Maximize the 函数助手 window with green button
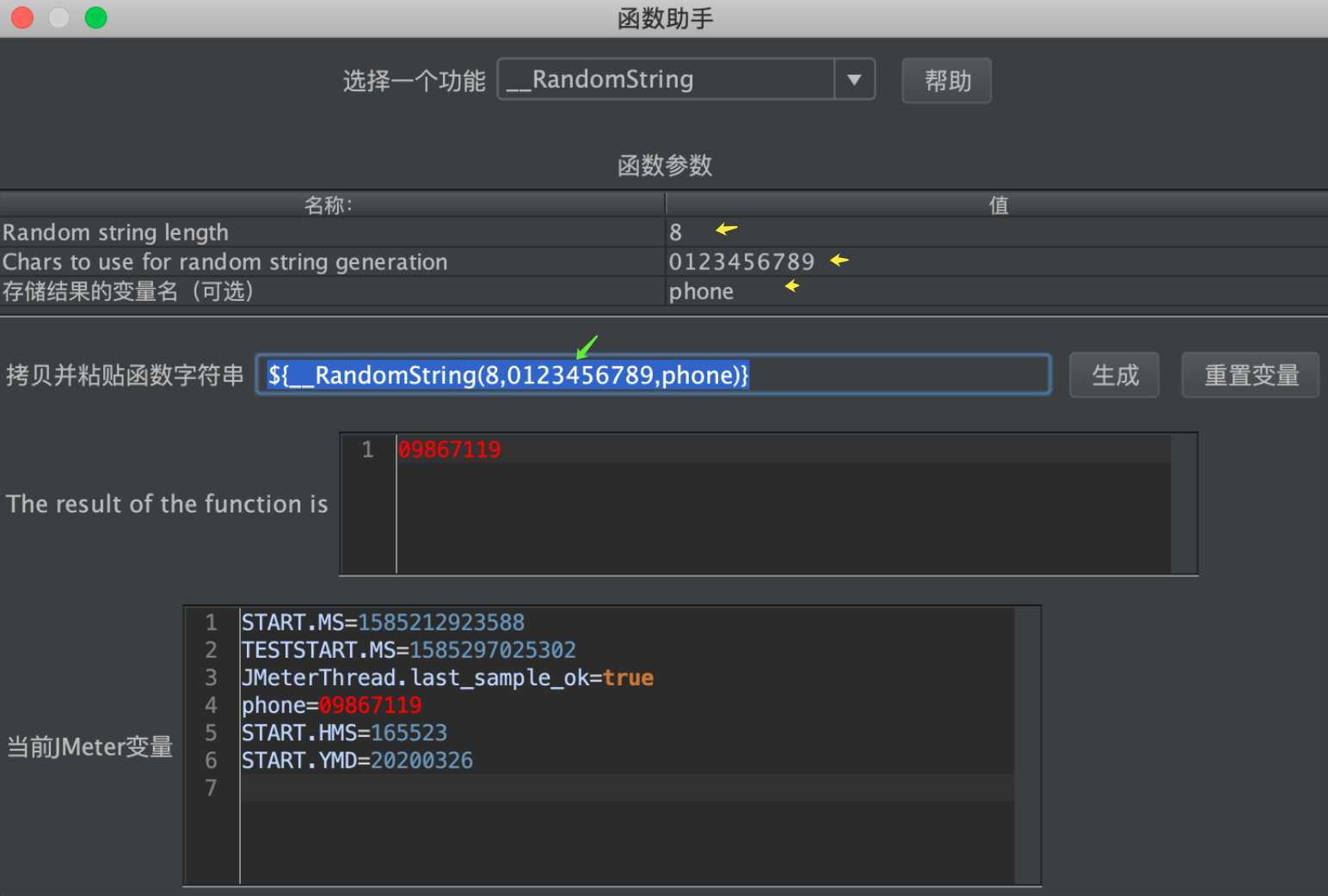This screenshot has width=1328, height=896. pyautogui.click(x=96, y=17)
